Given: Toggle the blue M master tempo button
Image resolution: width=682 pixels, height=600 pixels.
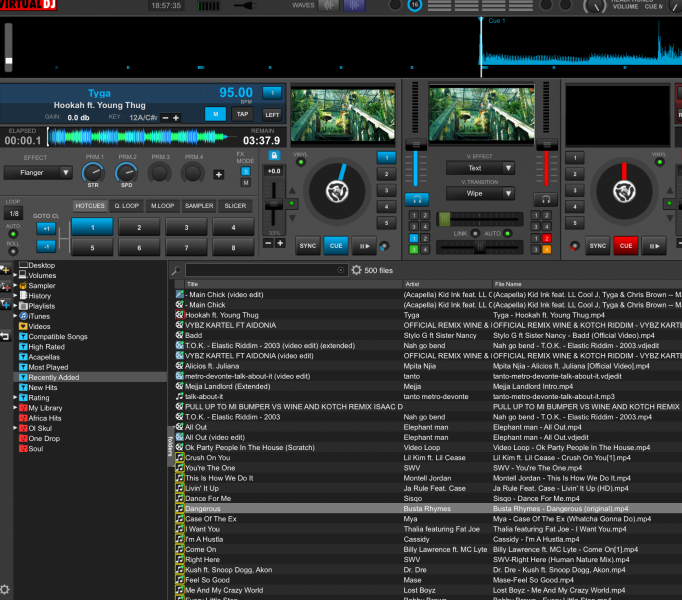Looking at the screenshot, I should point(215,114).
